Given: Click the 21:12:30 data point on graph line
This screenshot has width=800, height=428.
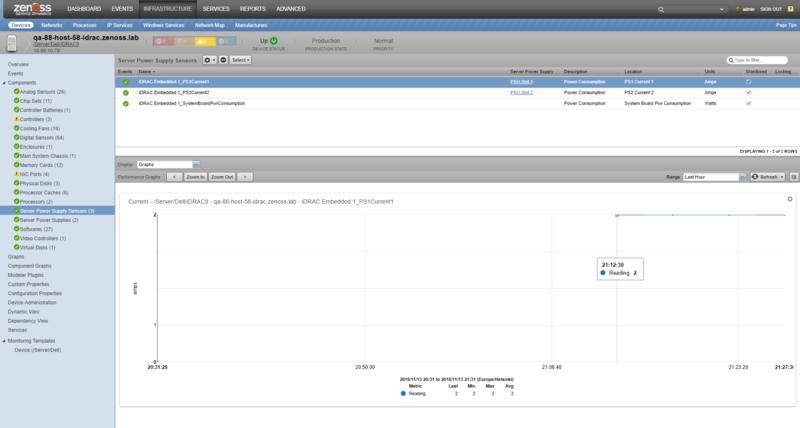Looking at the screenshot, I should pyautogui.click(x=617, y=216).
